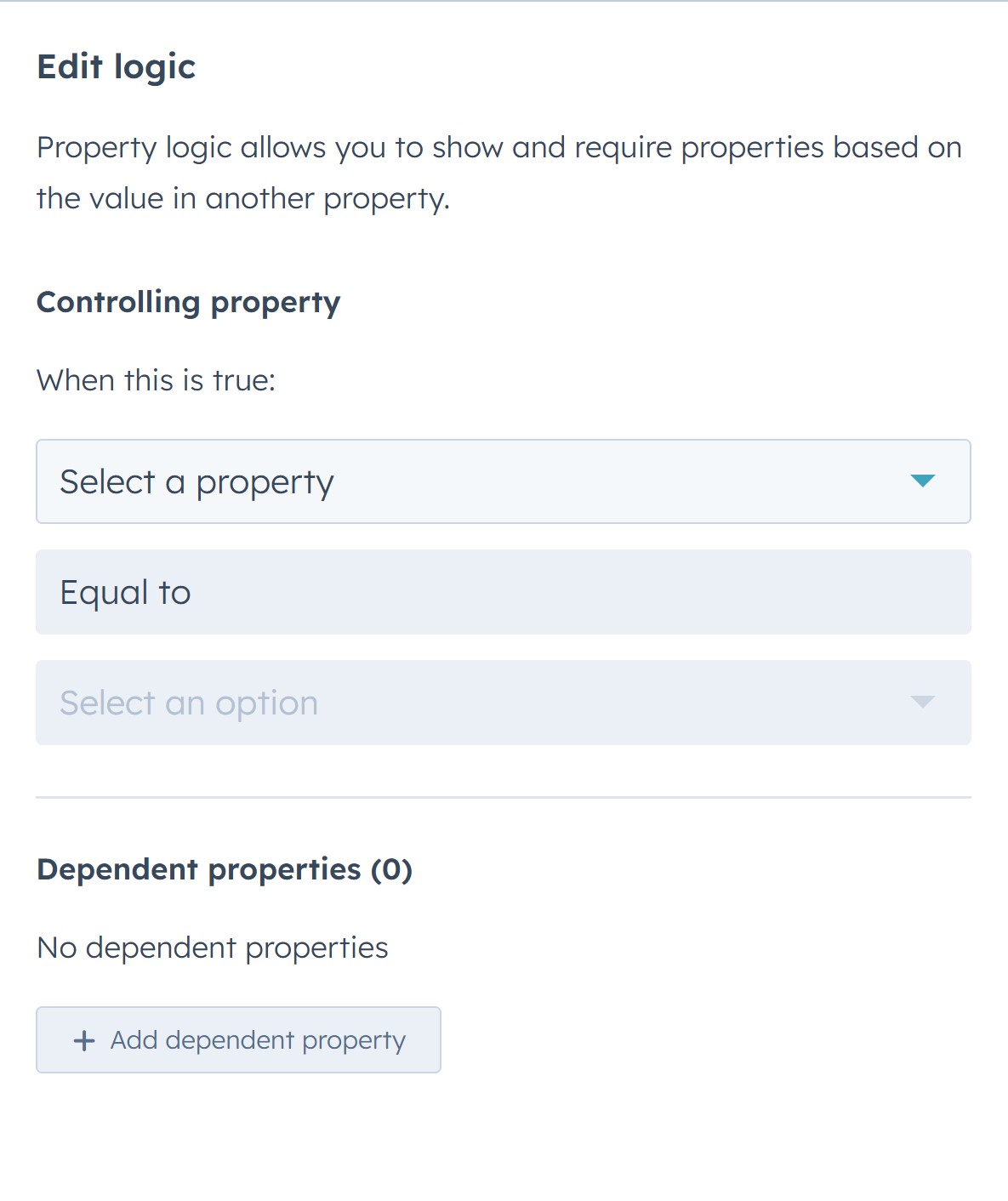Click the "Edit logic" heading
This screenshot has height=1201, width=1008.
117,67
